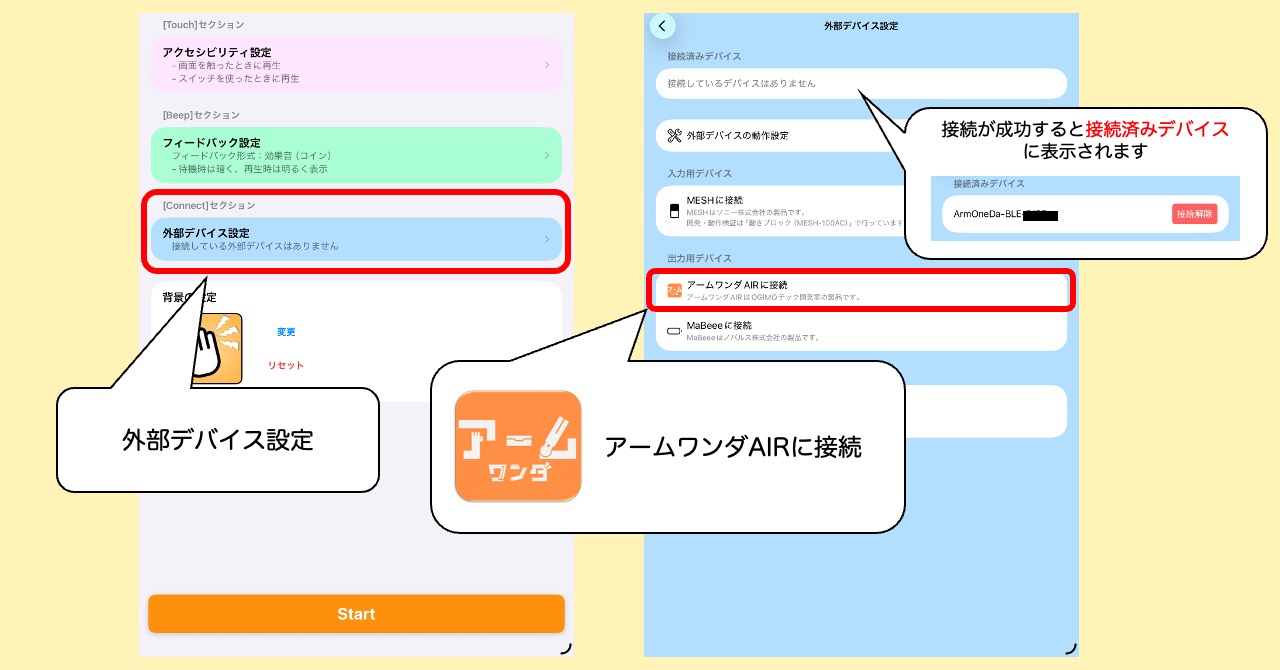
Task: Connect via the highlighted アームワンダAIRに接続 row
Action: click(x=860, y=289)
